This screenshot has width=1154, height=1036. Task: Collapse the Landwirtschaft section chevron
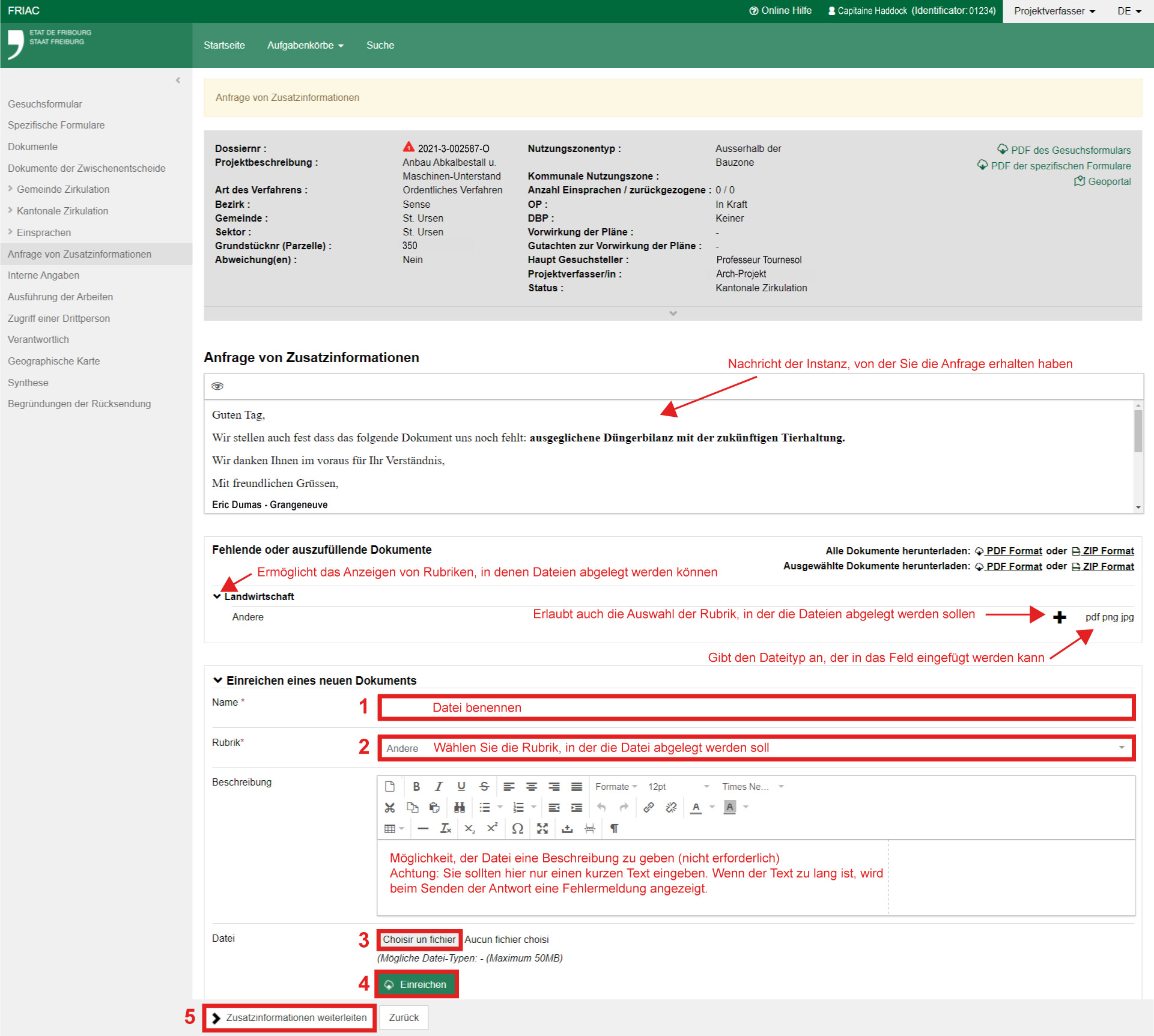pos(217,596)
